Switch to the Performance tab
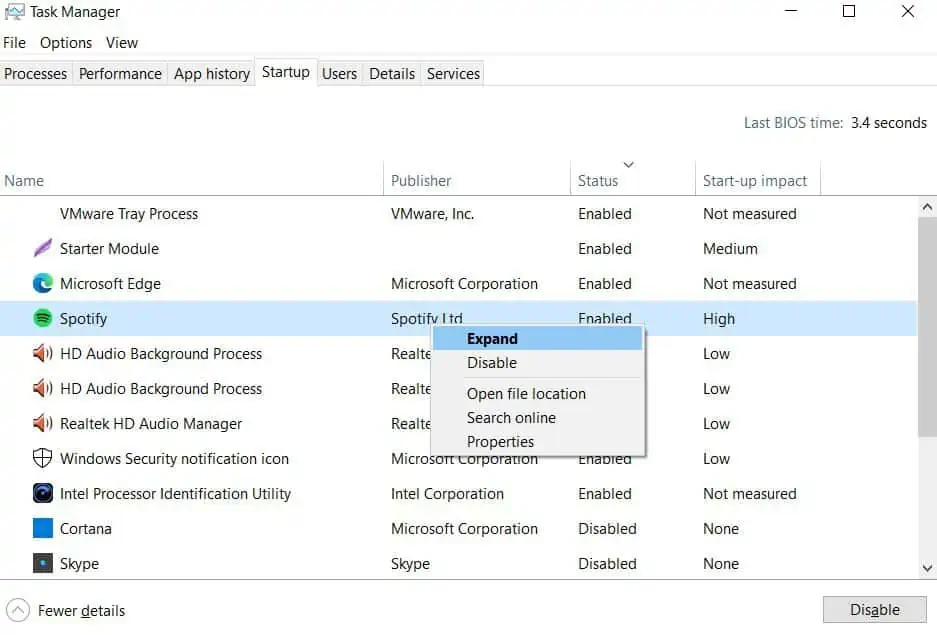This screenshot has height=635, width=937. click(x=120, y=73)
